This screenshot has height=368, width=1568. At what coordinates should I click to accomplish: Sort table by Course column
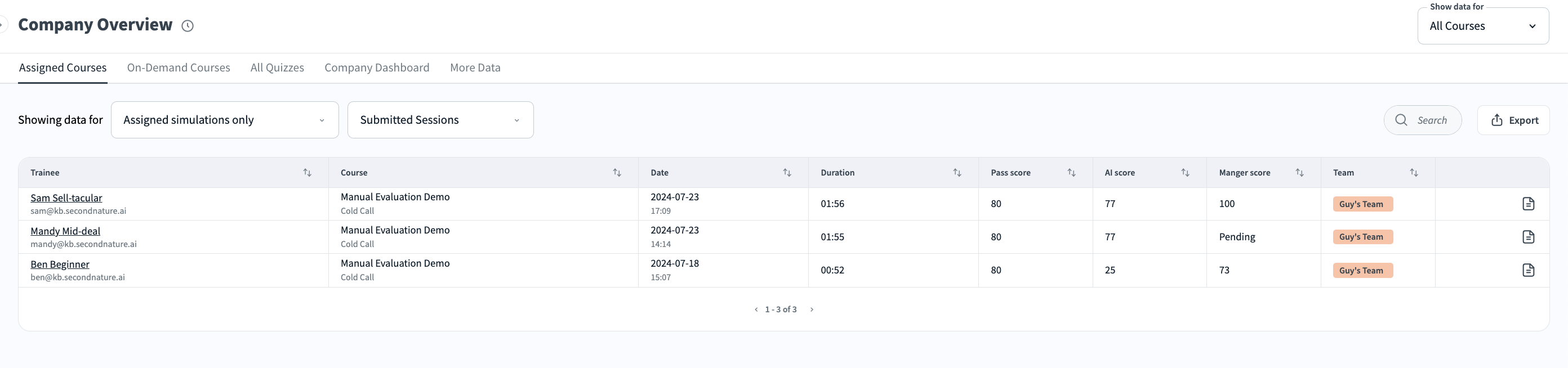[617, 173]
